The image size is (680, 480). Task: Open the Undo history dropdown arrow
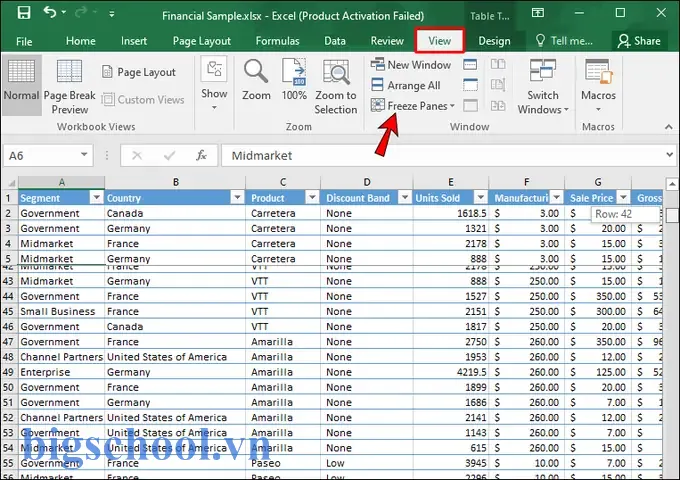click(64, 12)
